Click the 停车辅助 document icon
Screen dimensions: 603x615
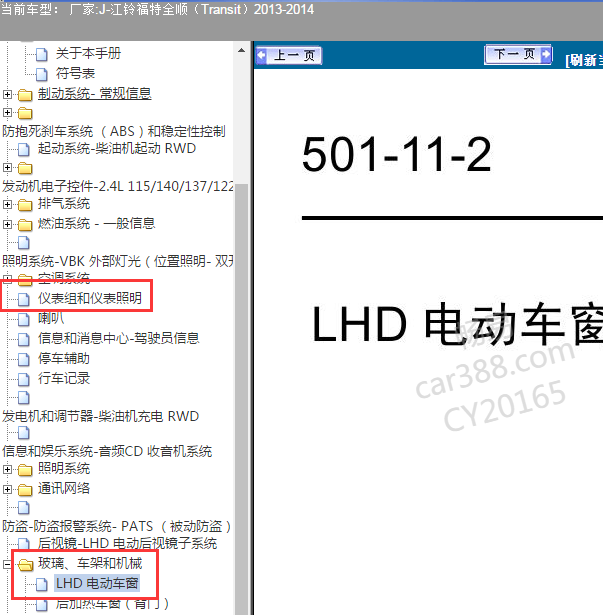coord(24,359)
